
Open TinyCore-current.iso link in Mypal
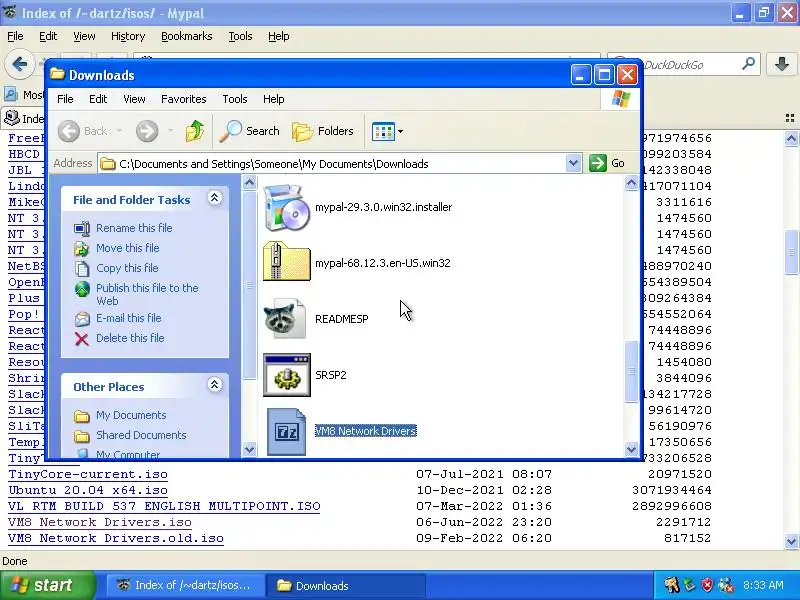(x=88, y=474)
